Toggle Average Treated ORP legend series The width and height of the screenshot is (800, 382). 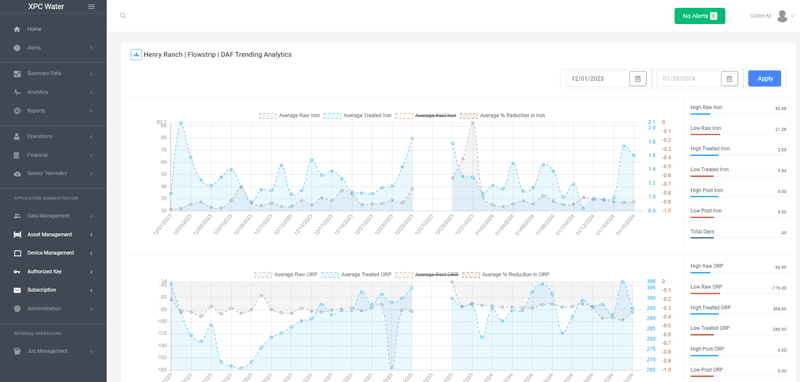pyautogui.click(x=357, y=274)
